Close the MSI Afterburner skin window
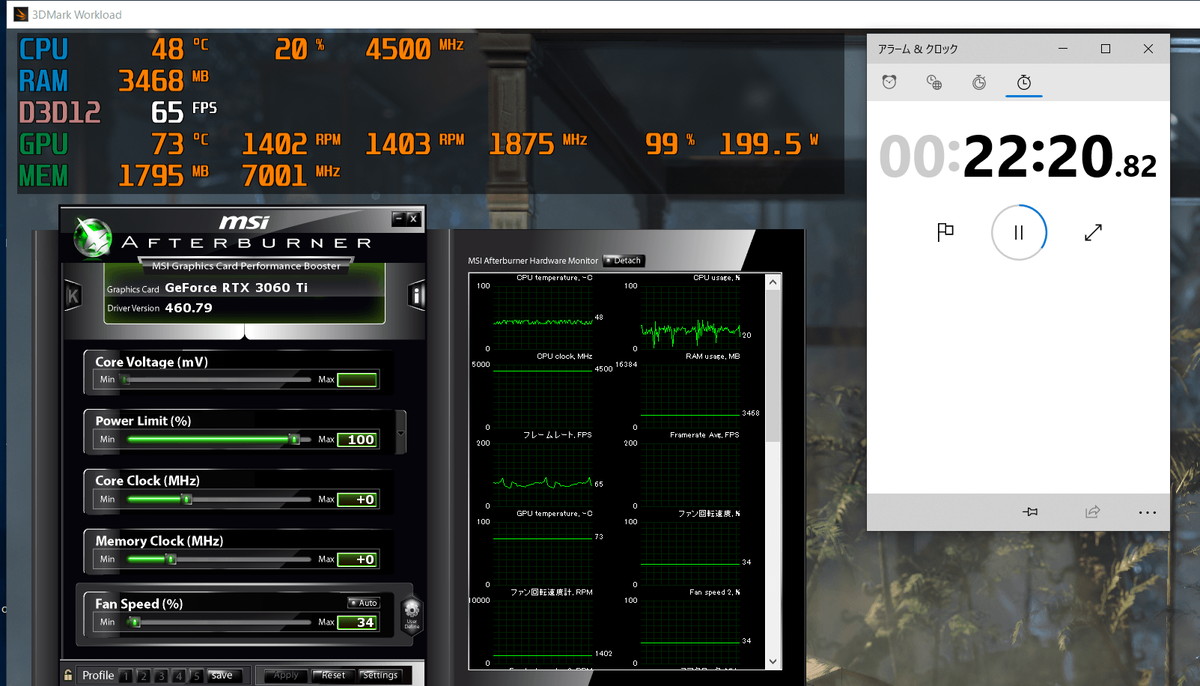The height and width of the screenshot is (686, 1200). point(413,218)
